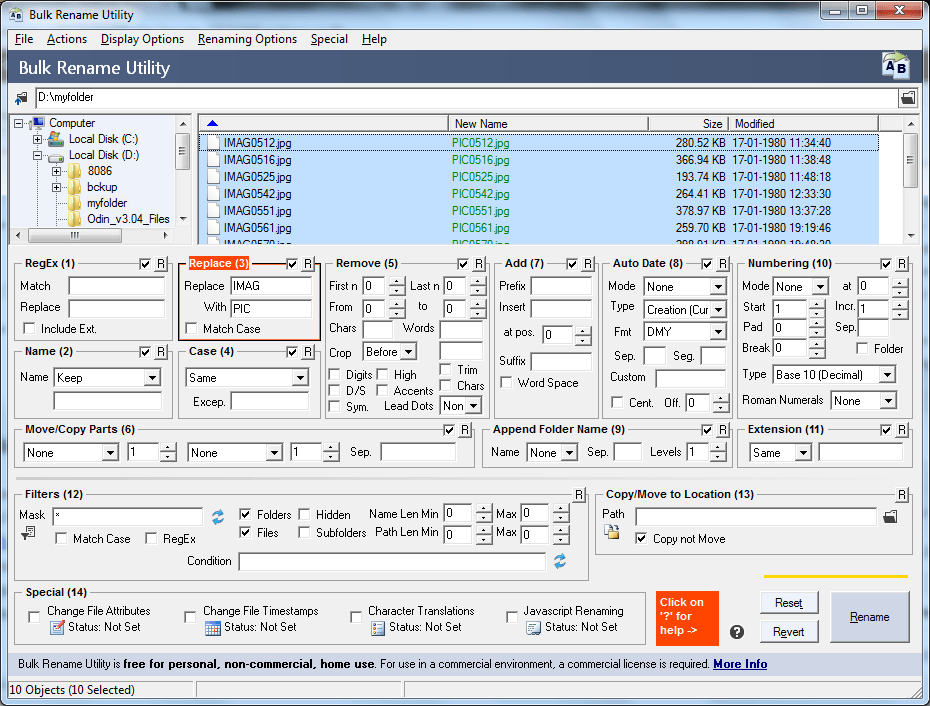Reset RegEx (1) group with R button

pos(161,264)
